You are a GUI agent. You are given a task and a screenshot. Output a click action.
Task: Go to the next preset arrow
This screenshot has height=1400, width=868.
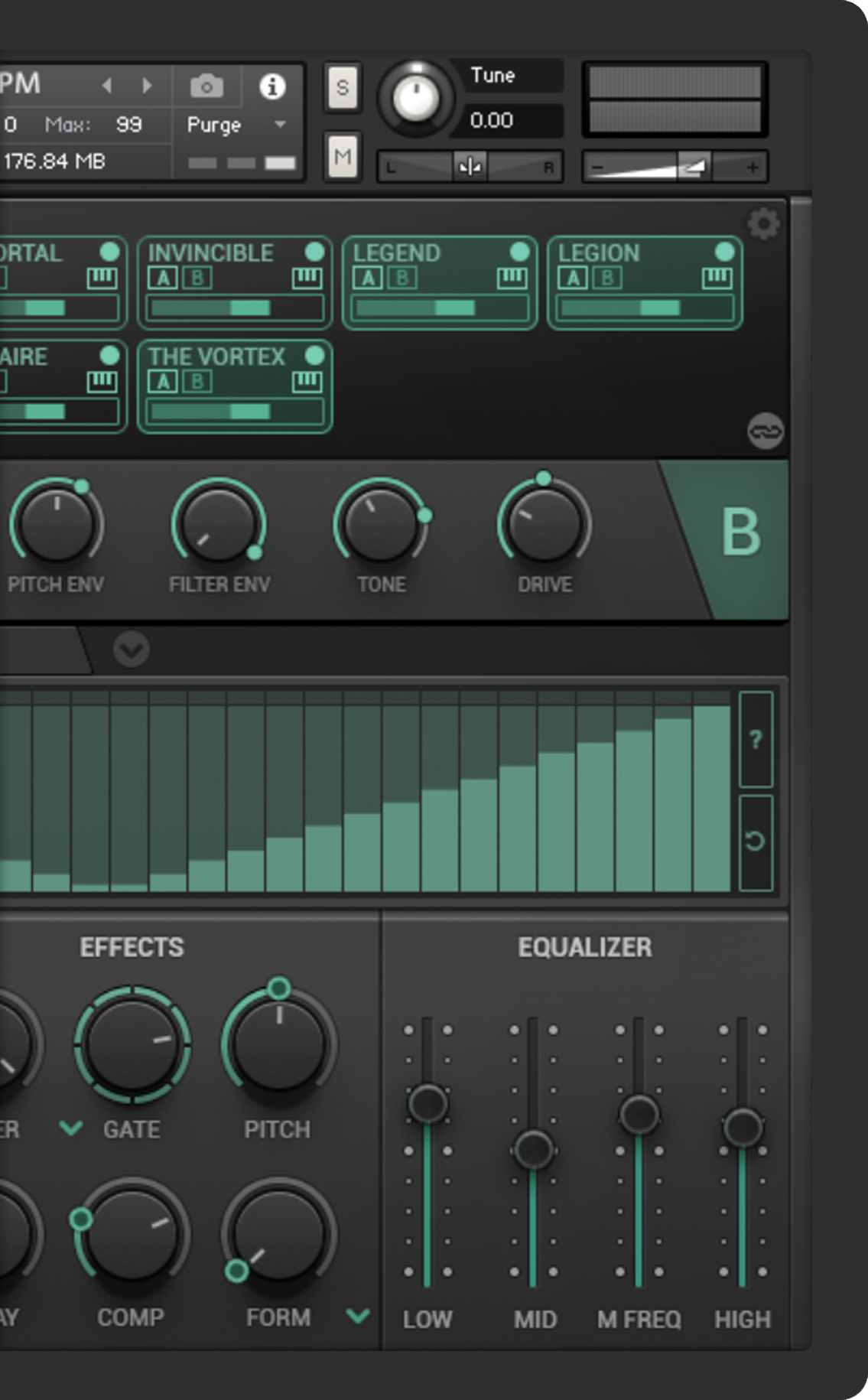coord(148,86)
